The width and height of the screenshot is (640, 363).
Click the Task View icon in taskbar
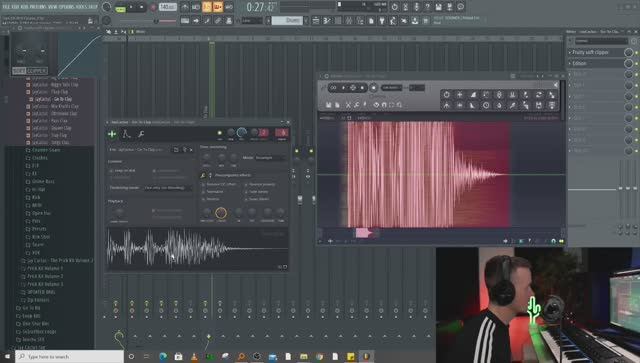(x=147, y=356)
